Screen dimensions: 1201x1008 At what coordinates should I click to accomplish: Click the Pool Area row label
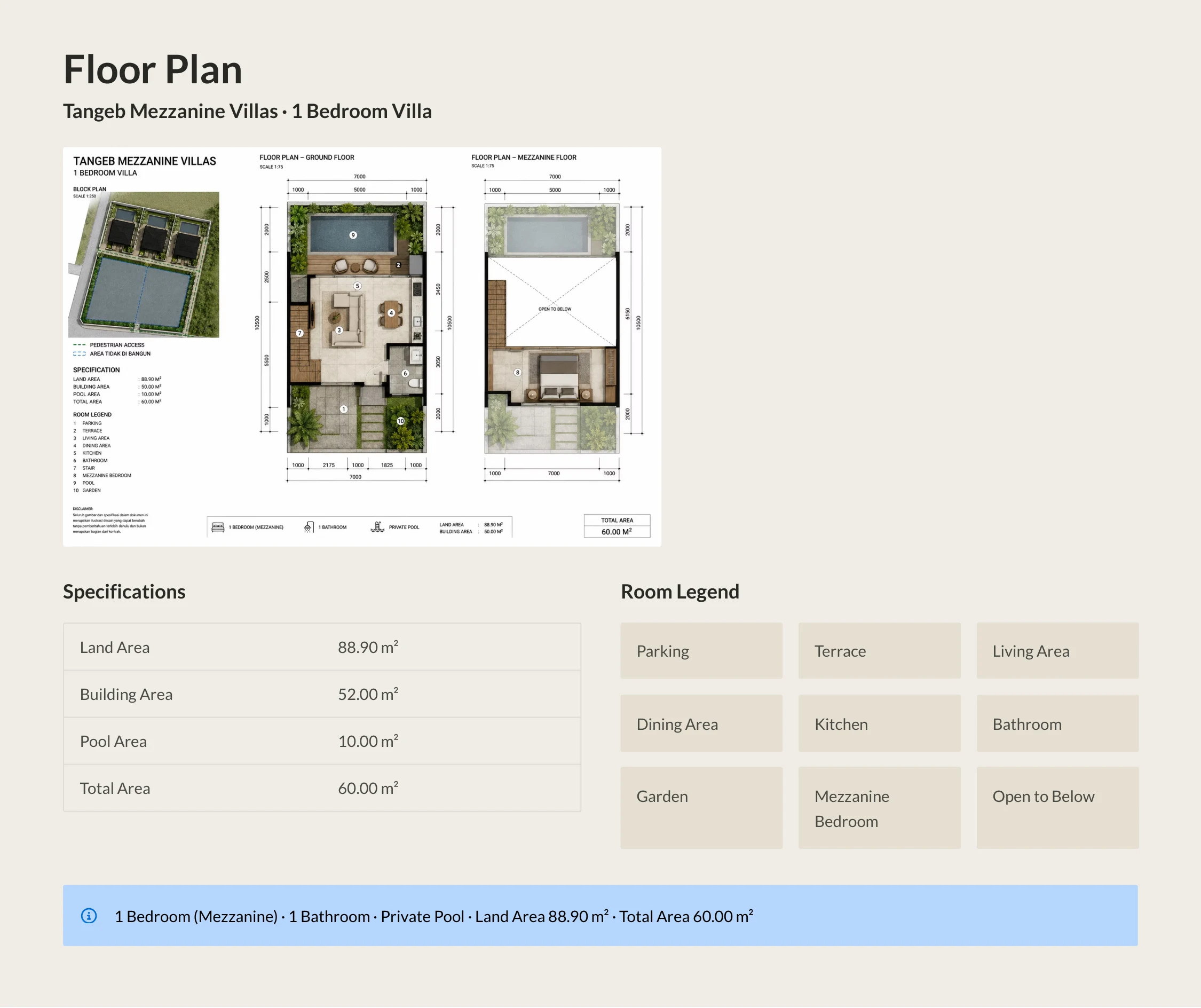(x=113, y=742)
